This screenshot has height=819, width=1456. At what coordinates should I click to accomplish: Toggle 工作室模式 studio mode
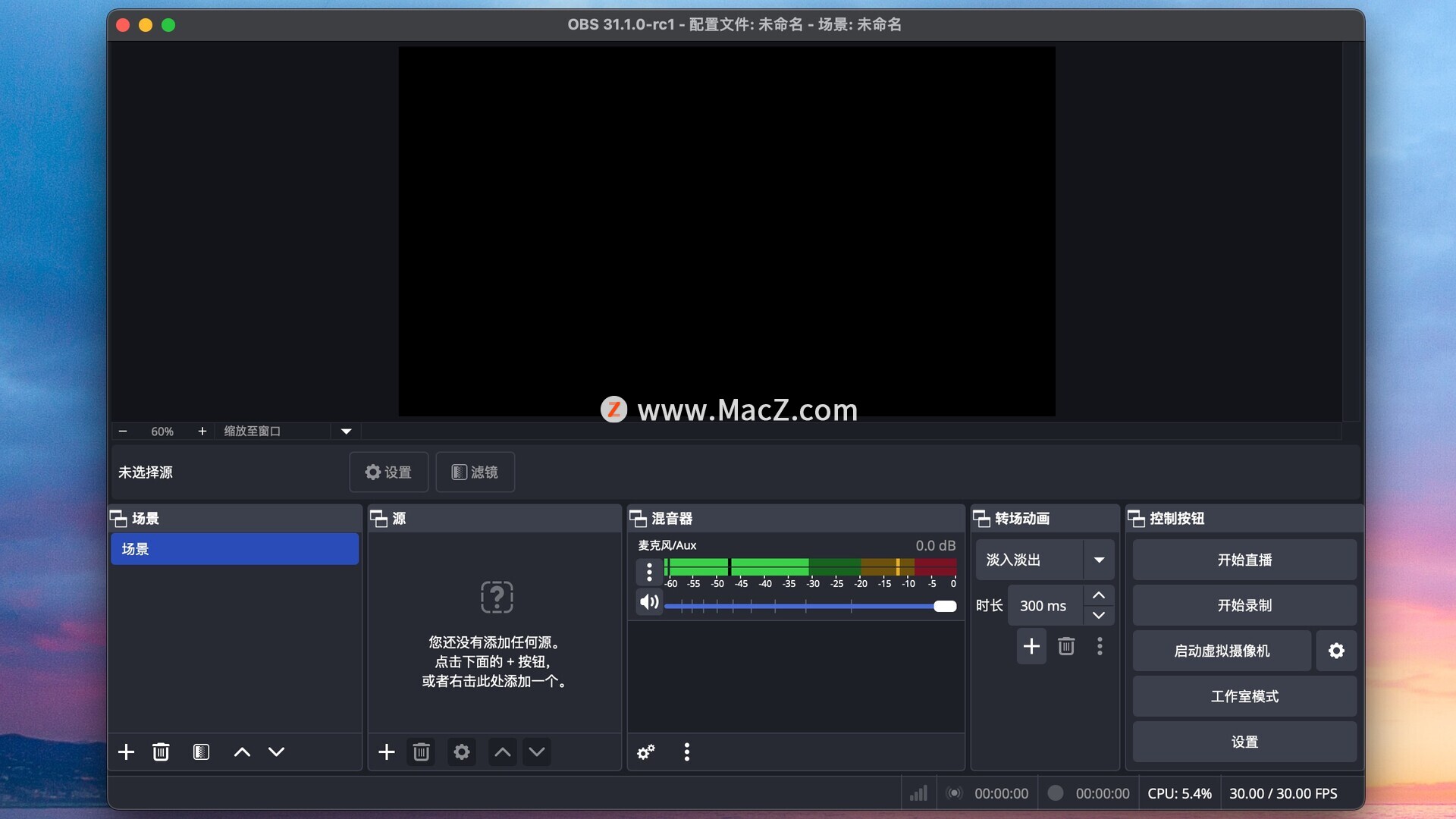[x=1244, y=696]
